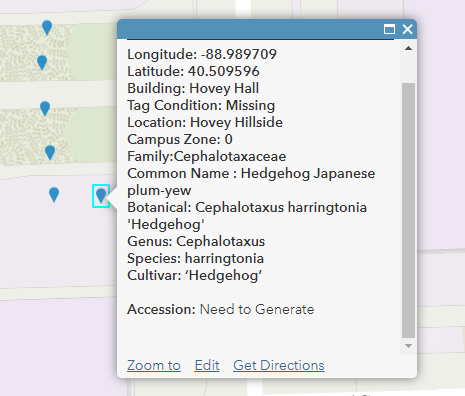Screen dimensions: 465x396
Task: Select the pin left of highlighted pin
Action: [54, 195]
